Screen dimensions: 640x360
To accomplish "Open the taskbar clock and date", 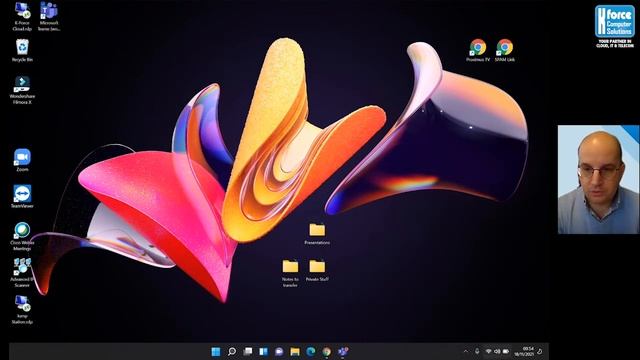I will coord(524,351).
